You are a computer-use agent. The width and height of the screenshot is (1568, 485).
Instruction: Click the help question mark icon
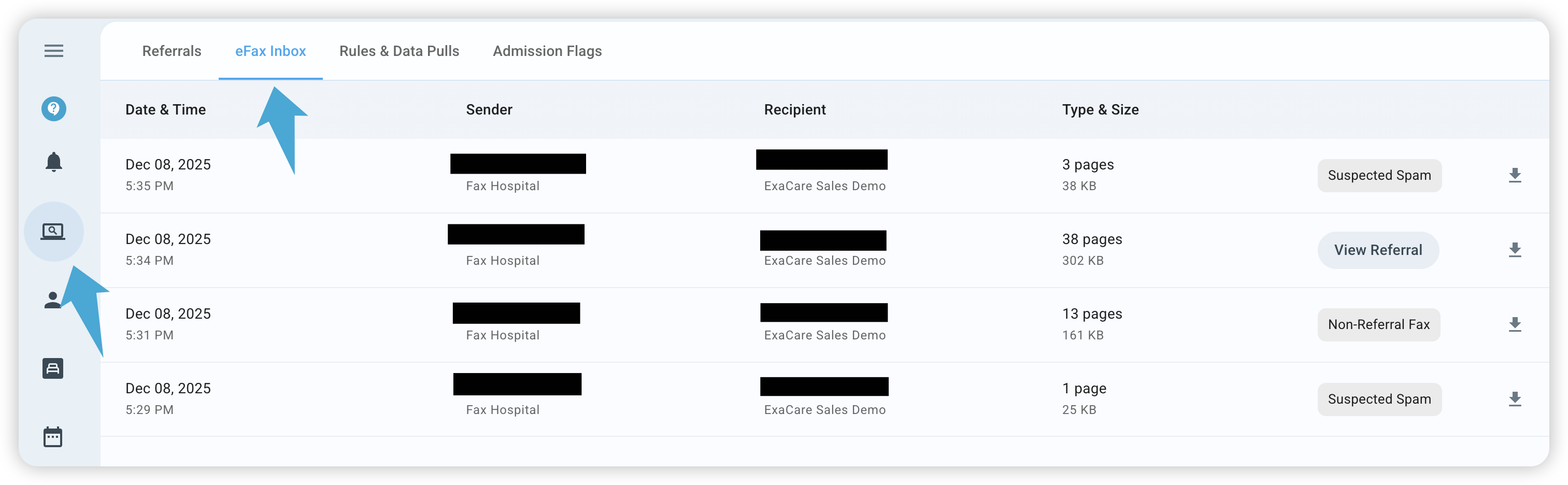(x=53, y=109)
